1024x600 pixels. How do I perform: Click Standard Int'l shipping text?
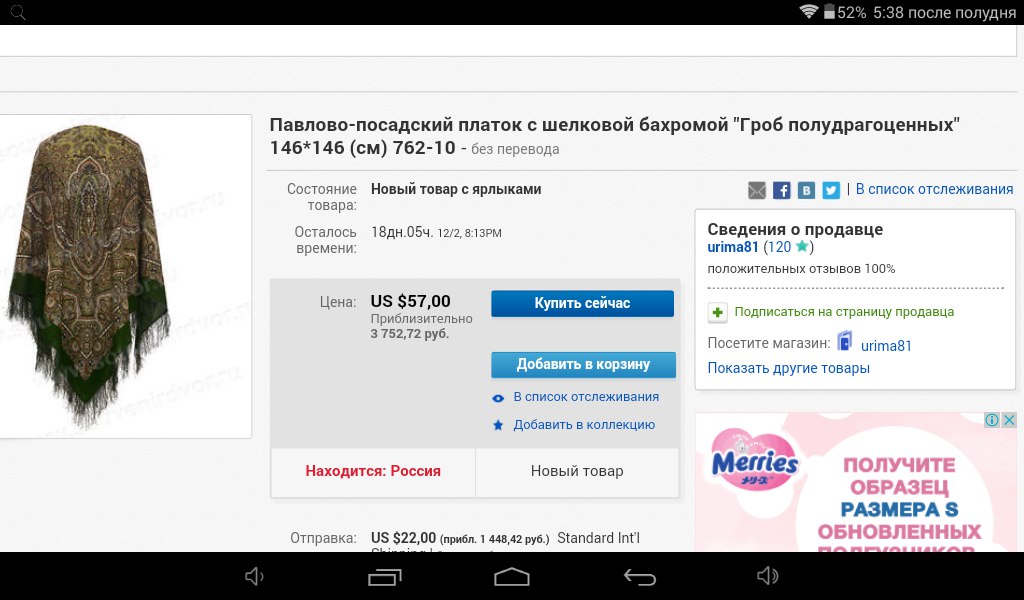coord(598,538)
